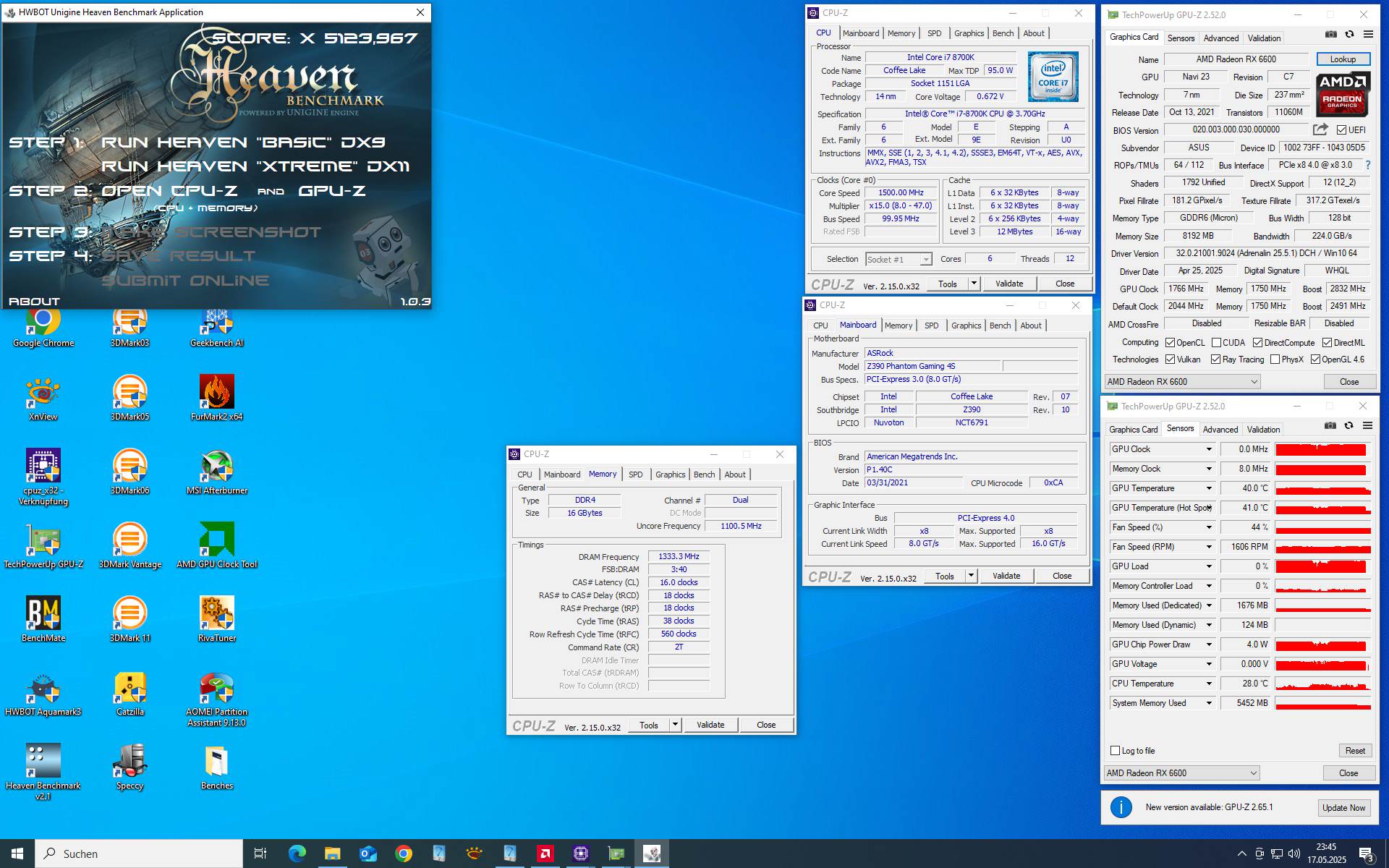1389x868 pixels.
Task: Expand Fan Speed (RPM) sensor dropdown
Action: (x=1208, y=547)
